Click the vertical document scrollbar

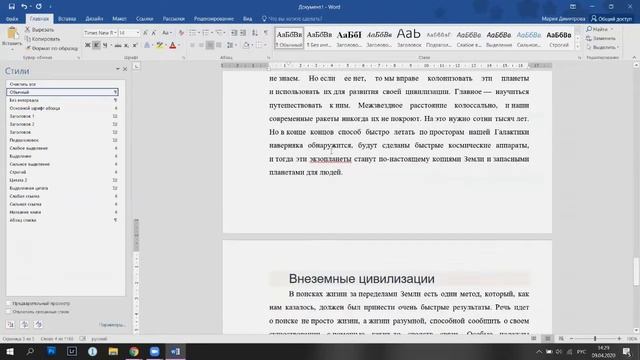point(636,271)
